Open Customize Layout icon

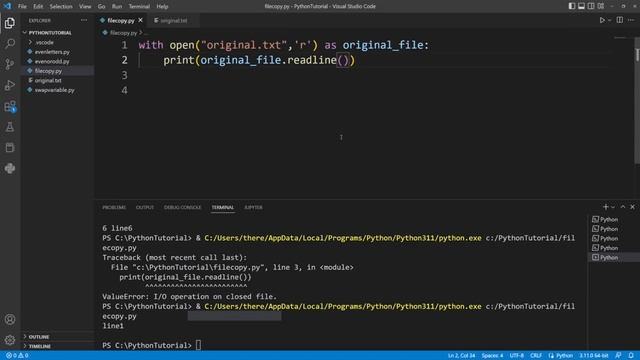[601, 6]
